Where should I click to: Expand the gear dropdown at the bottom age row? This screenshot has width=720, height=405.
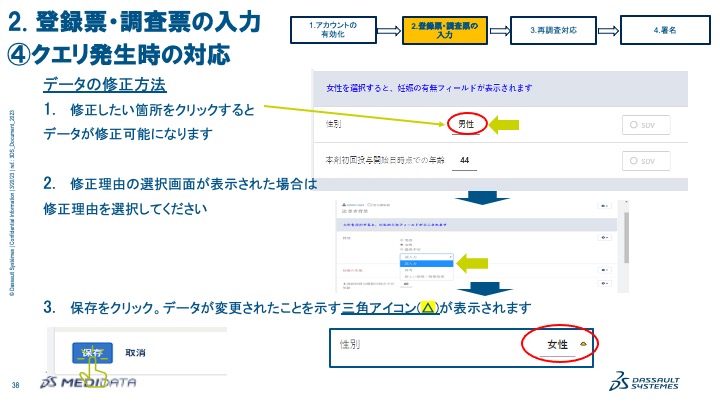coord(604,283)
